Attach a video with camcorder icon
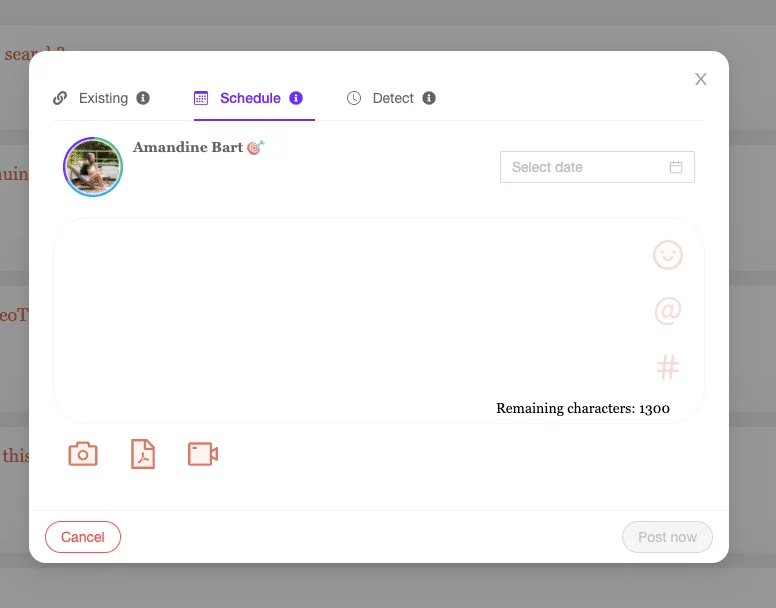776x608 pixels. [203, 454]
